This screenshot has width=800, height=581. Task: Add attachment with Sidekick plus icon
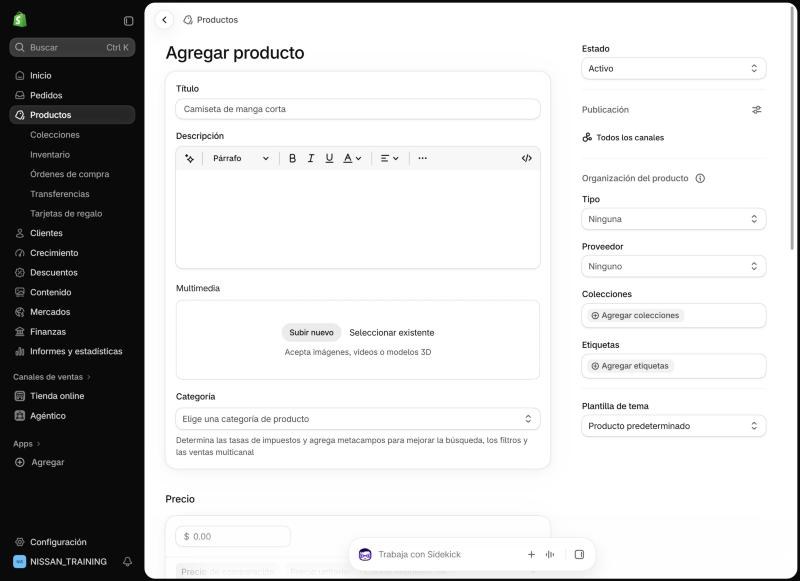531,554
